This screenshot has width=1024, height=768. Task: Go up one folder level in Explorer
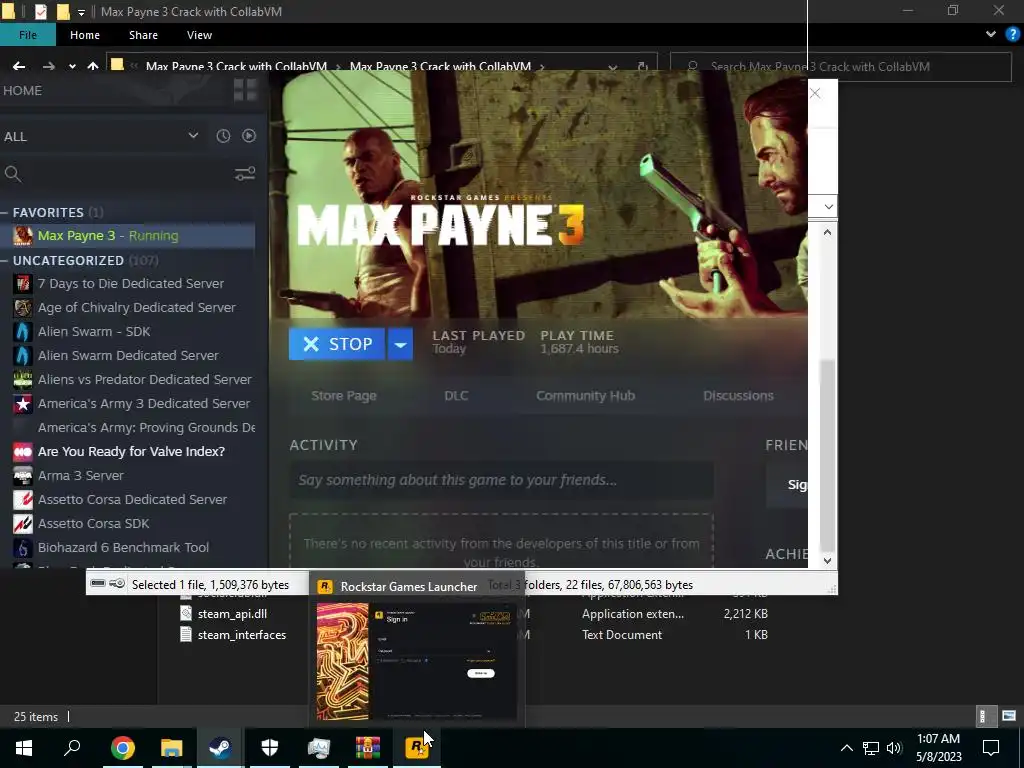pyautogui.click(x=93, y=66)
